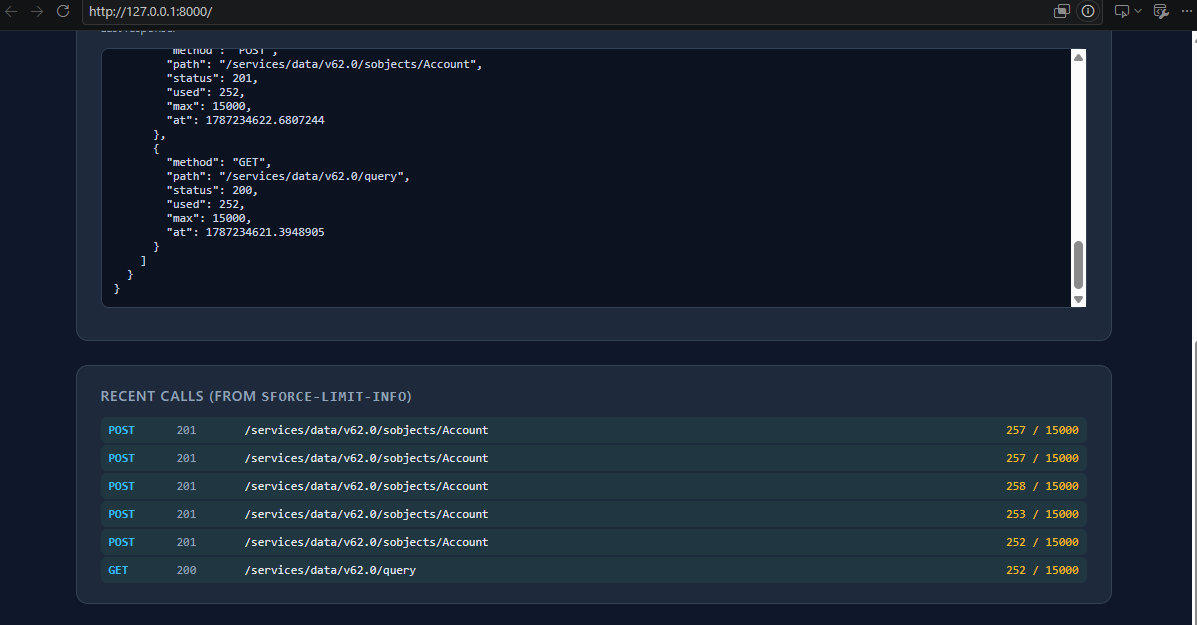Open the developer tools wrench icon
The image size is (1197, 625).
pos(1161,11)
